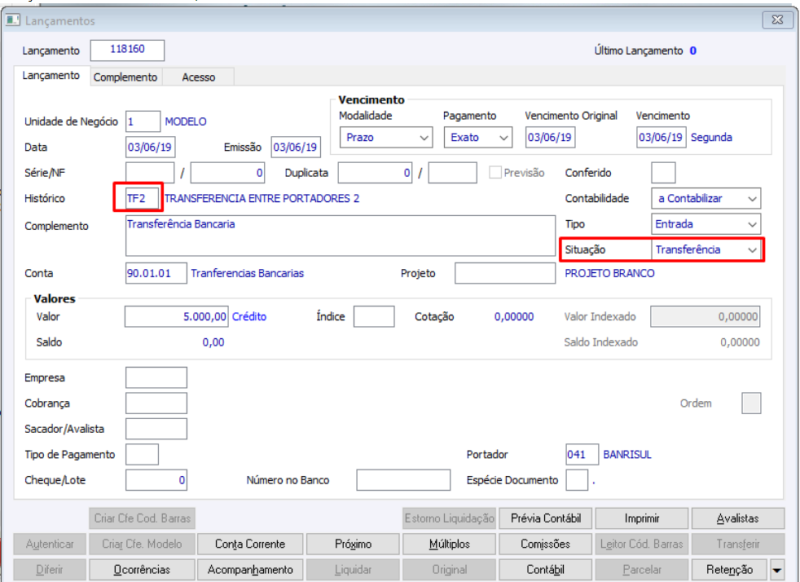Click the Cobrança input field
Image resolution: width=800 pixels, height=582 pixels.
tap(156, 403)
